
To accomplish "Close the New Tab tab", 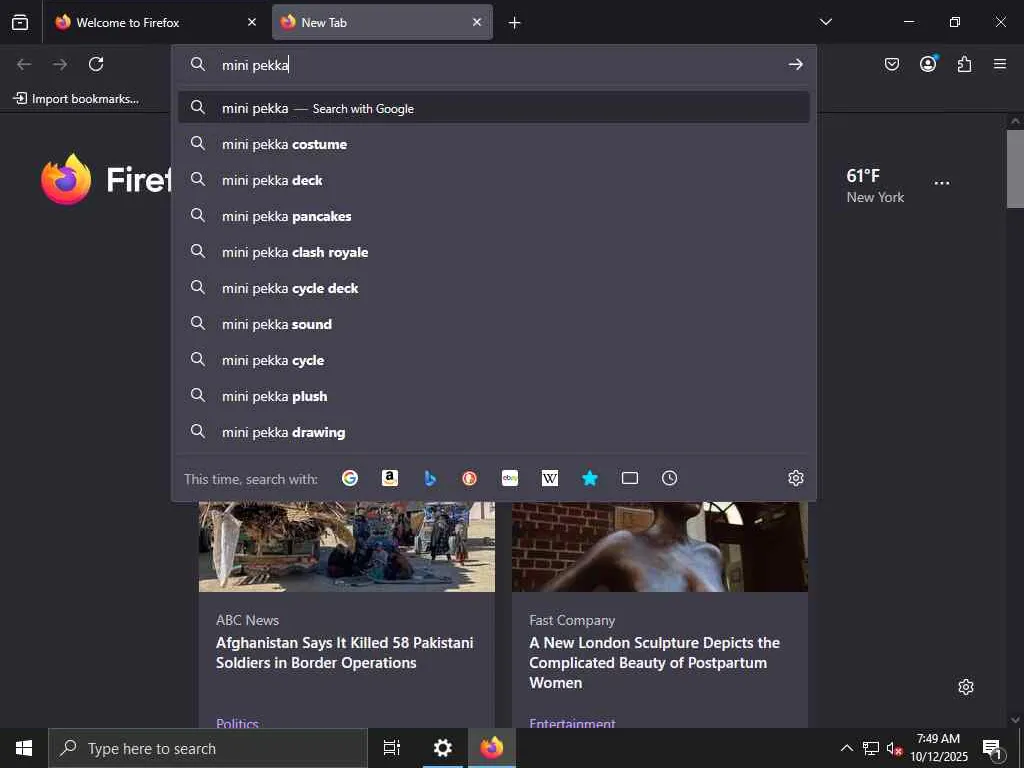I will click(x=477, y=22).
